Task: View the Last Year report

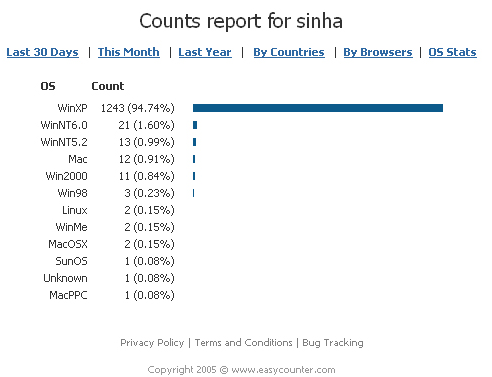Action: tap(205, 52)
